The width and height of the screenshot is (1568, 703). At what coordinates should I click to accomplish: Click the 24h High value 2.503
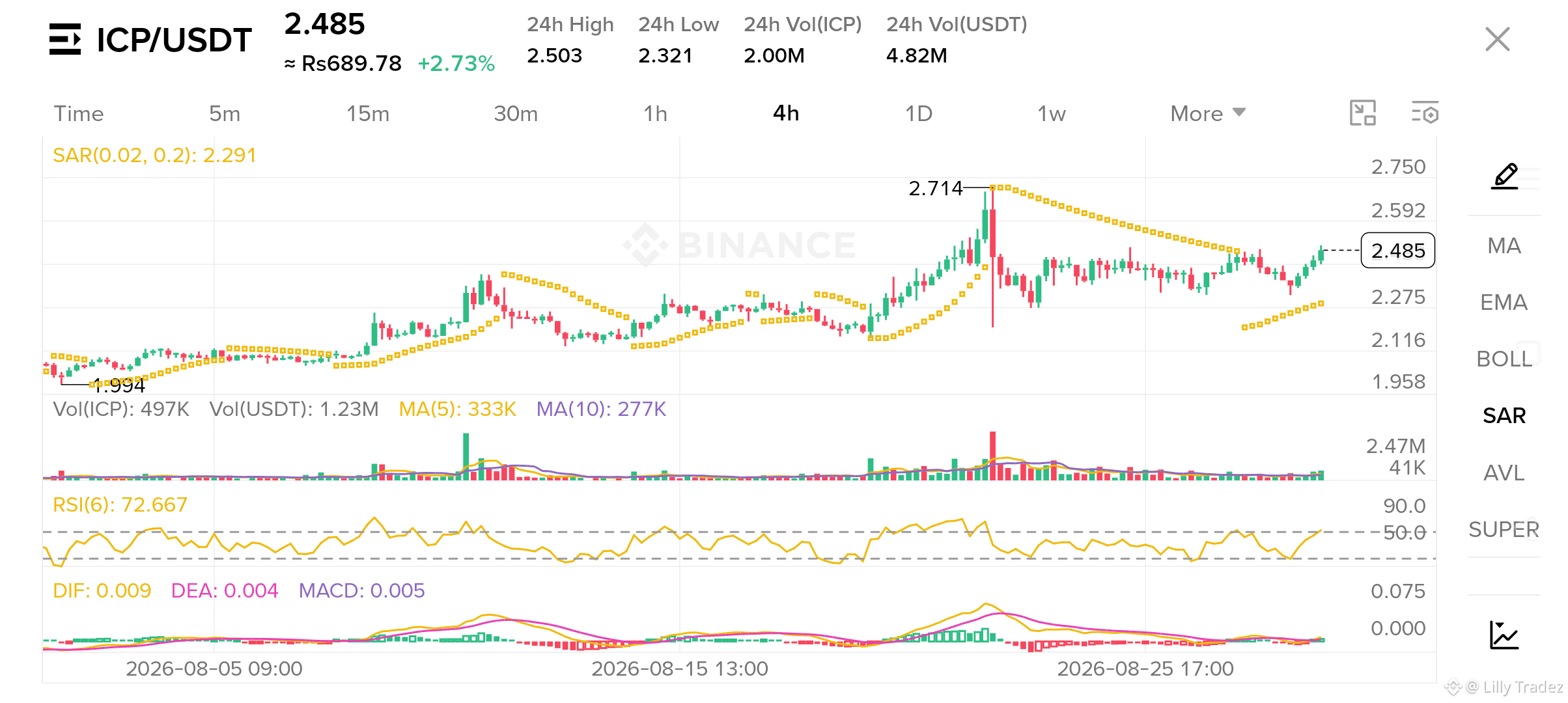(555, 55)
